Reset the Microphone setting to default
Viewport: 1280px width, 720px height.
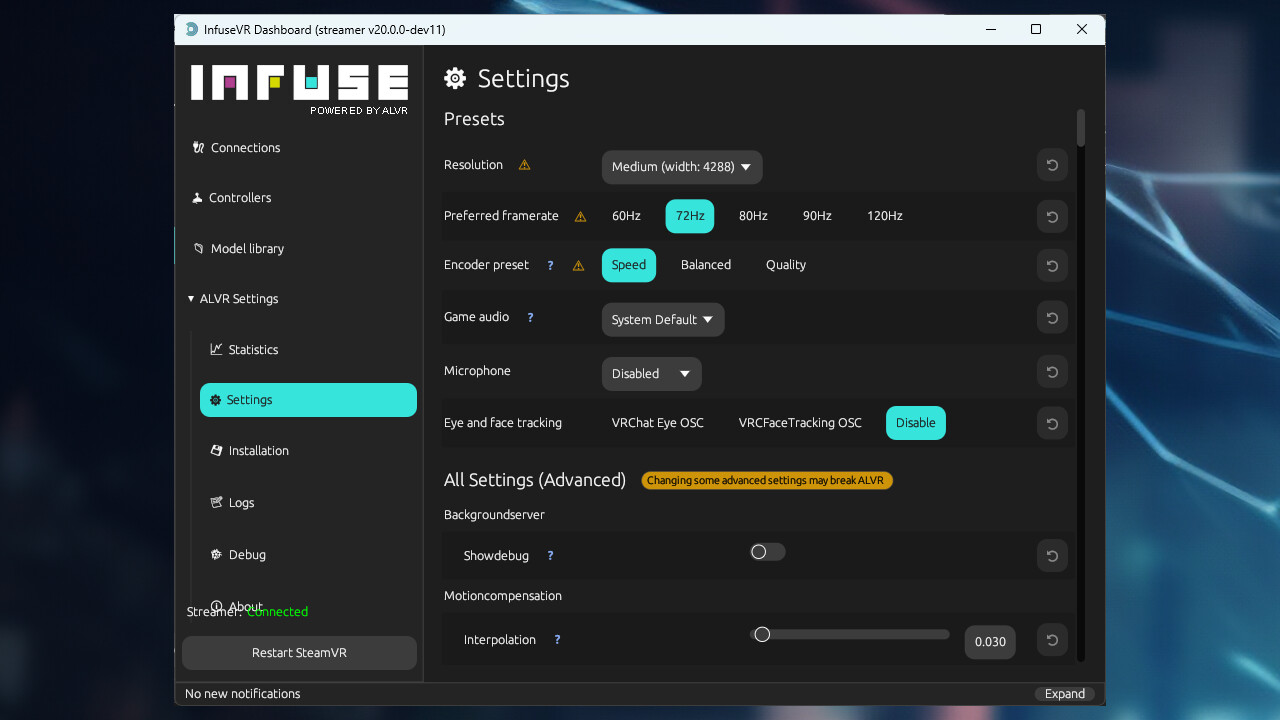[x=1052, y=372]
